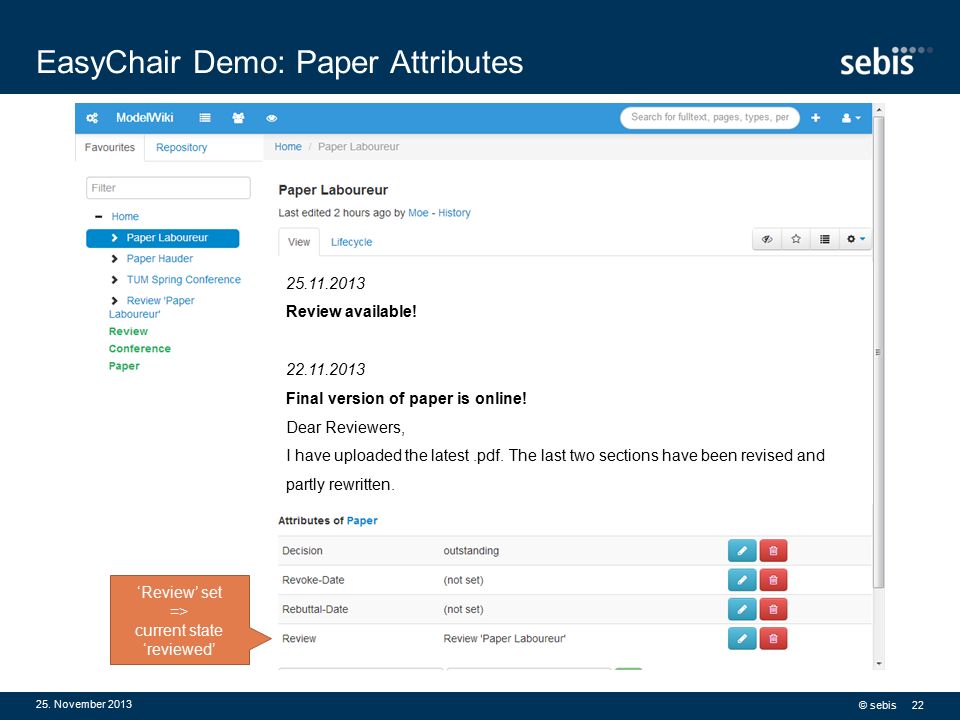The width and height of the screenshot is (960, 720).
Task: Open the list view icon in top navbar
Action: (205, 118)
